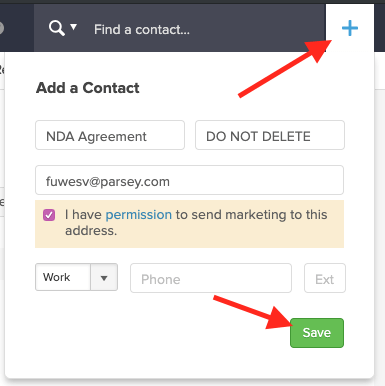385x386 pixels.
Task: Save the new contact with the green Save button
Action: 317,333
